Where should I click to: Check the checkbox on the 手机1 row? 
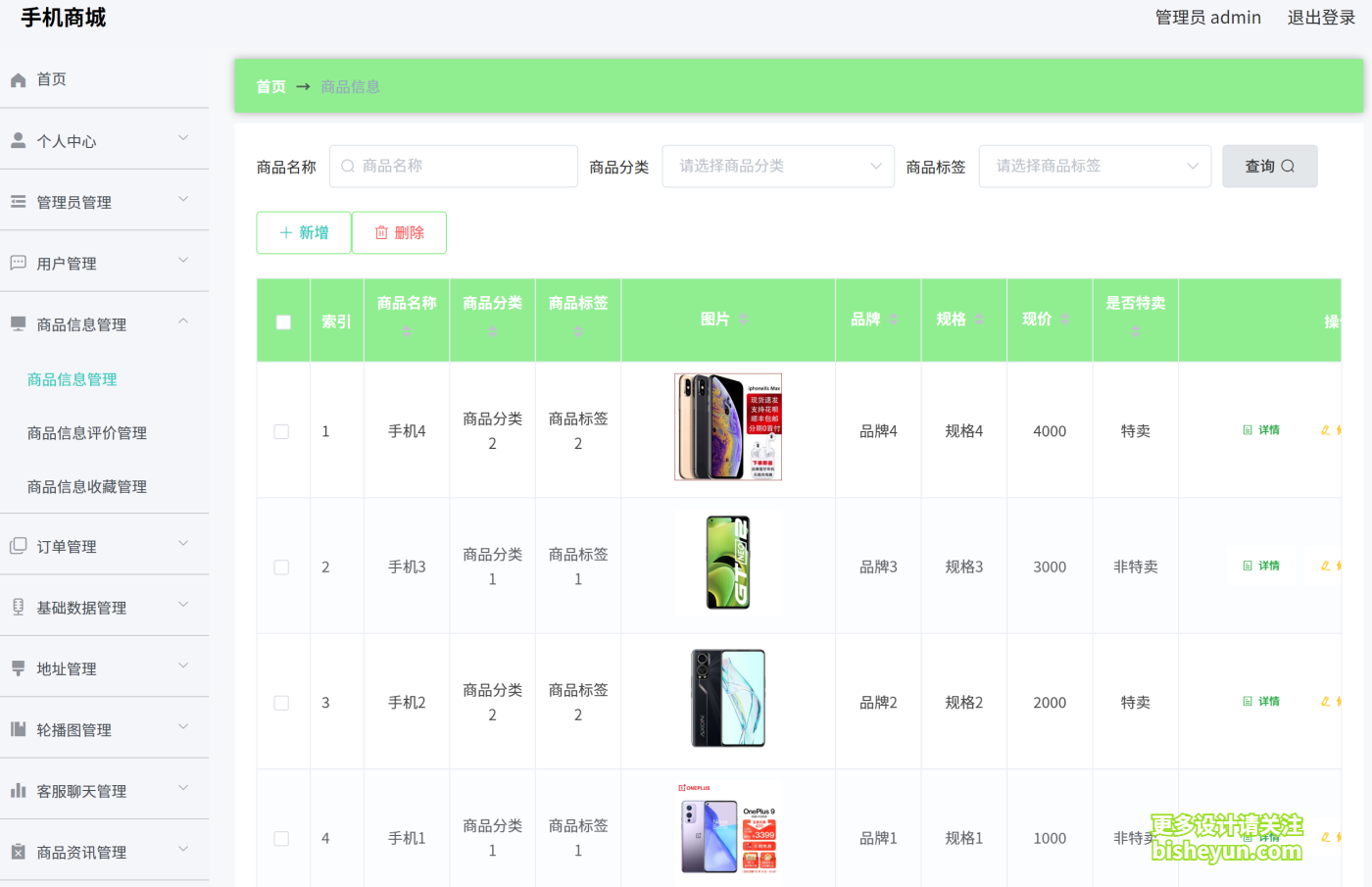[282, 838]
